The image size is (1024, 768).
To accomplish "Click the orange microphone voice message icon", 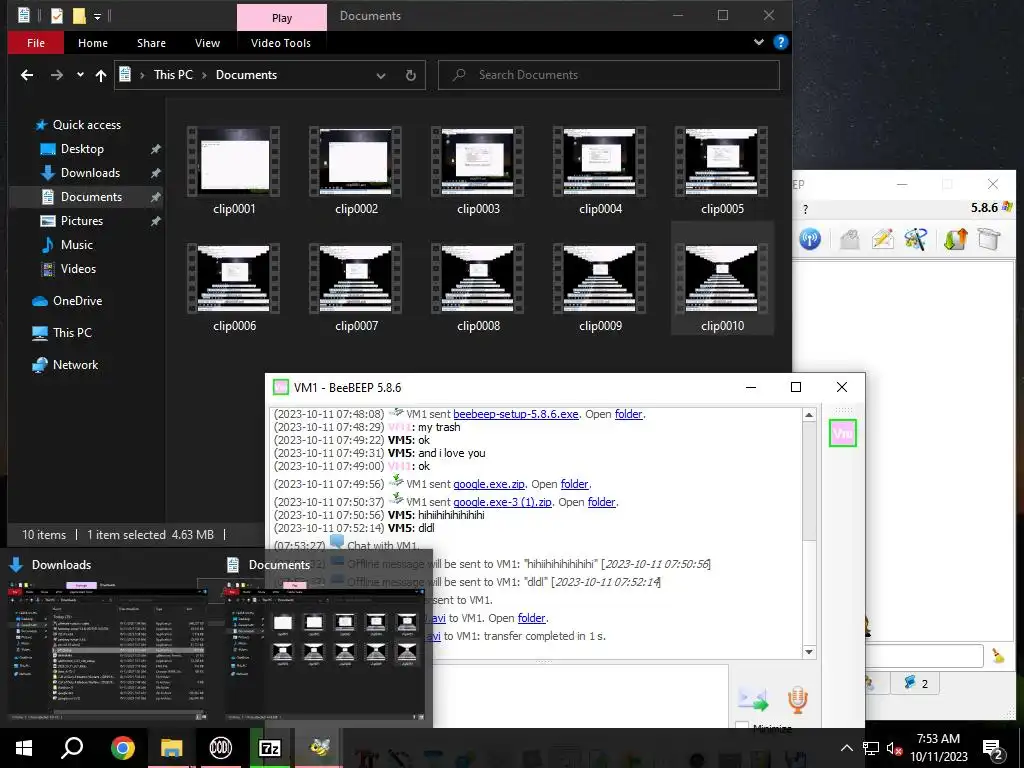I will (x=797, y=699).
